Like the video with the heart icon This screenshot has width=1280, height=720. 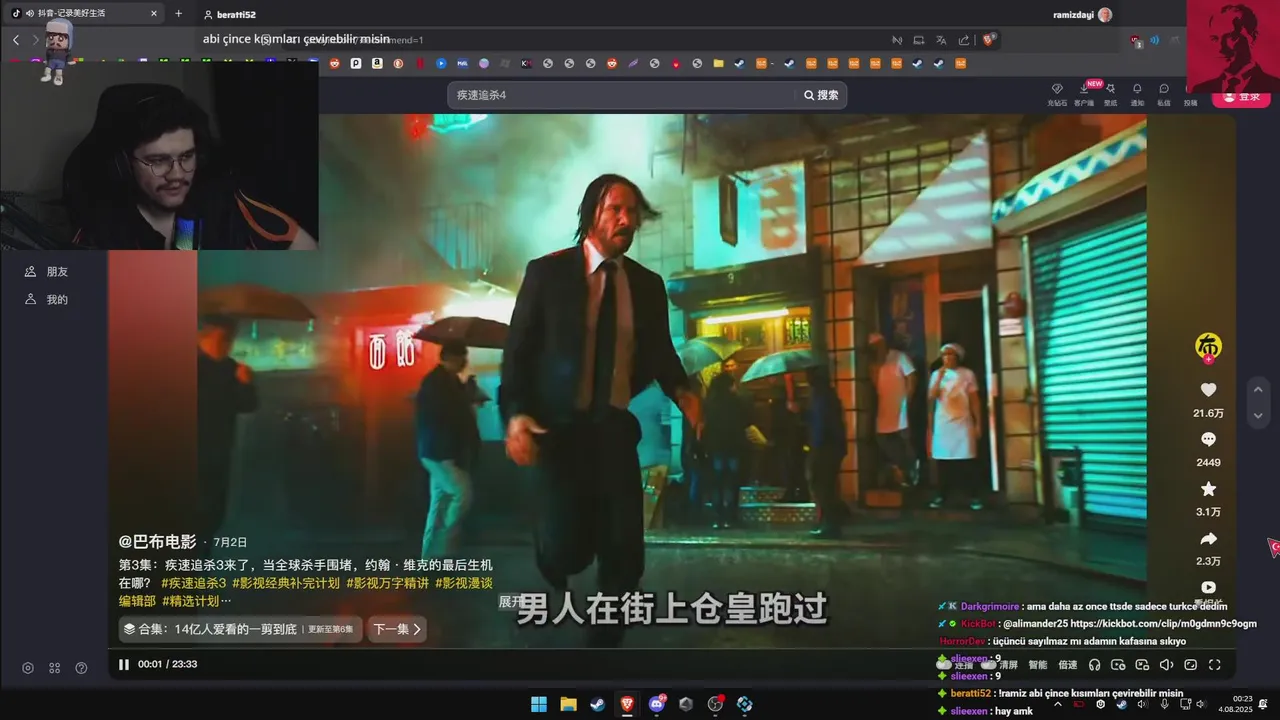1208,390
